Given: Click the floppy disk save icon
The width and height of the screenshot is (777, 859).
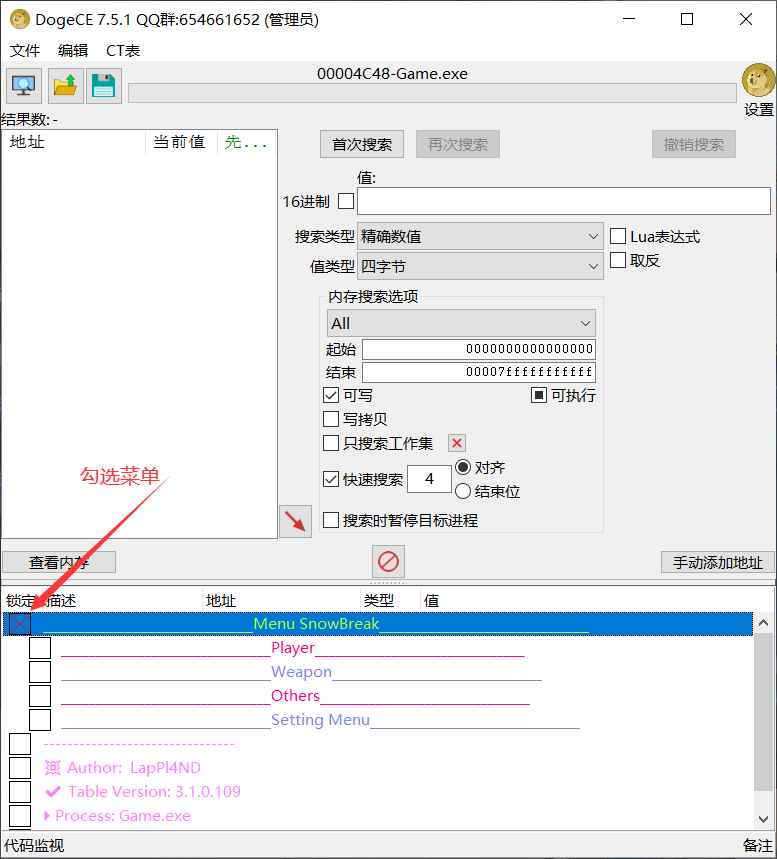Looking at the screenshot, I should point(103,86).
